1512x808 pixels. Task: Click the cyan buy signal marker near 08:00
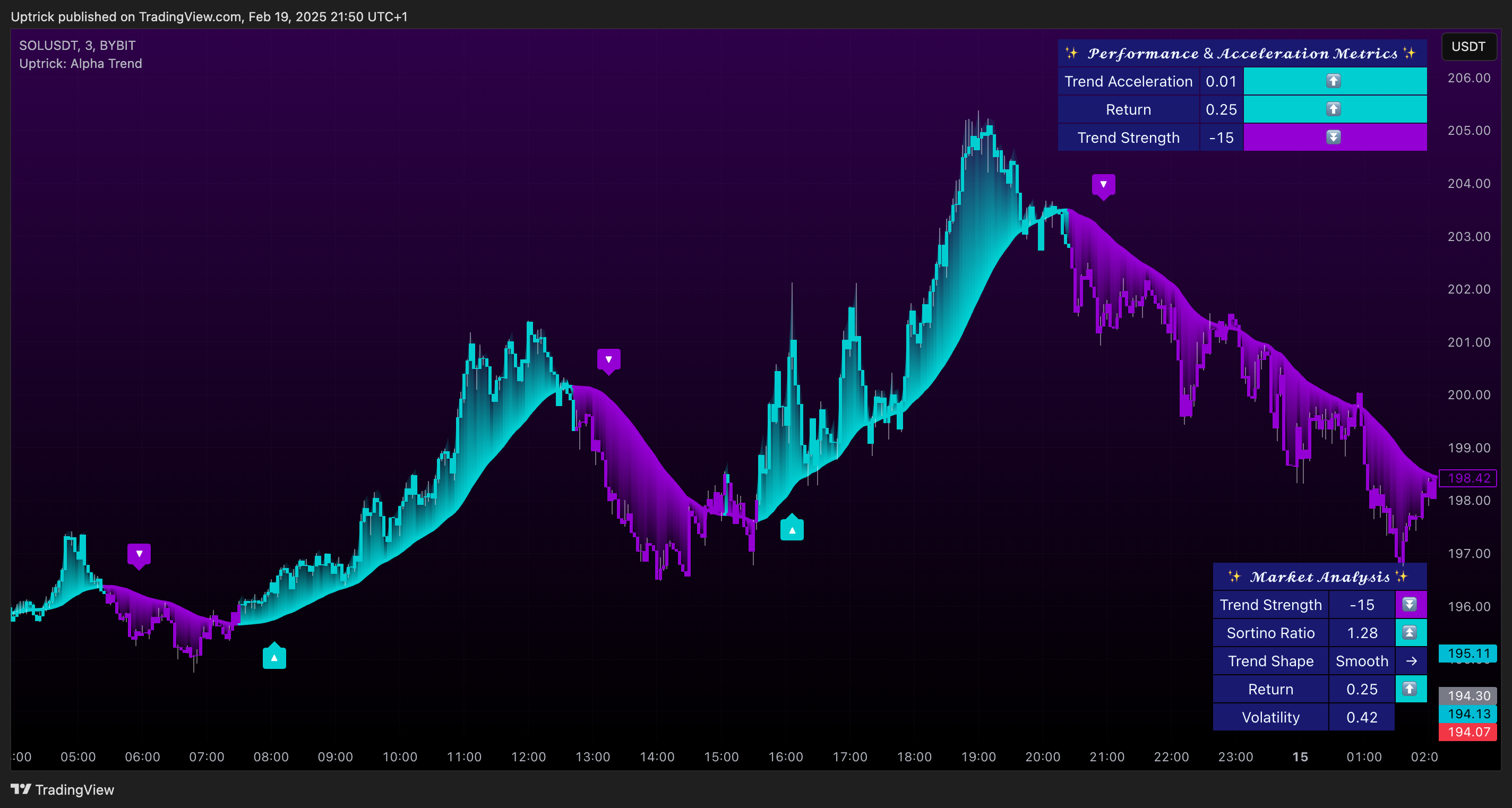tap(274, 656)
